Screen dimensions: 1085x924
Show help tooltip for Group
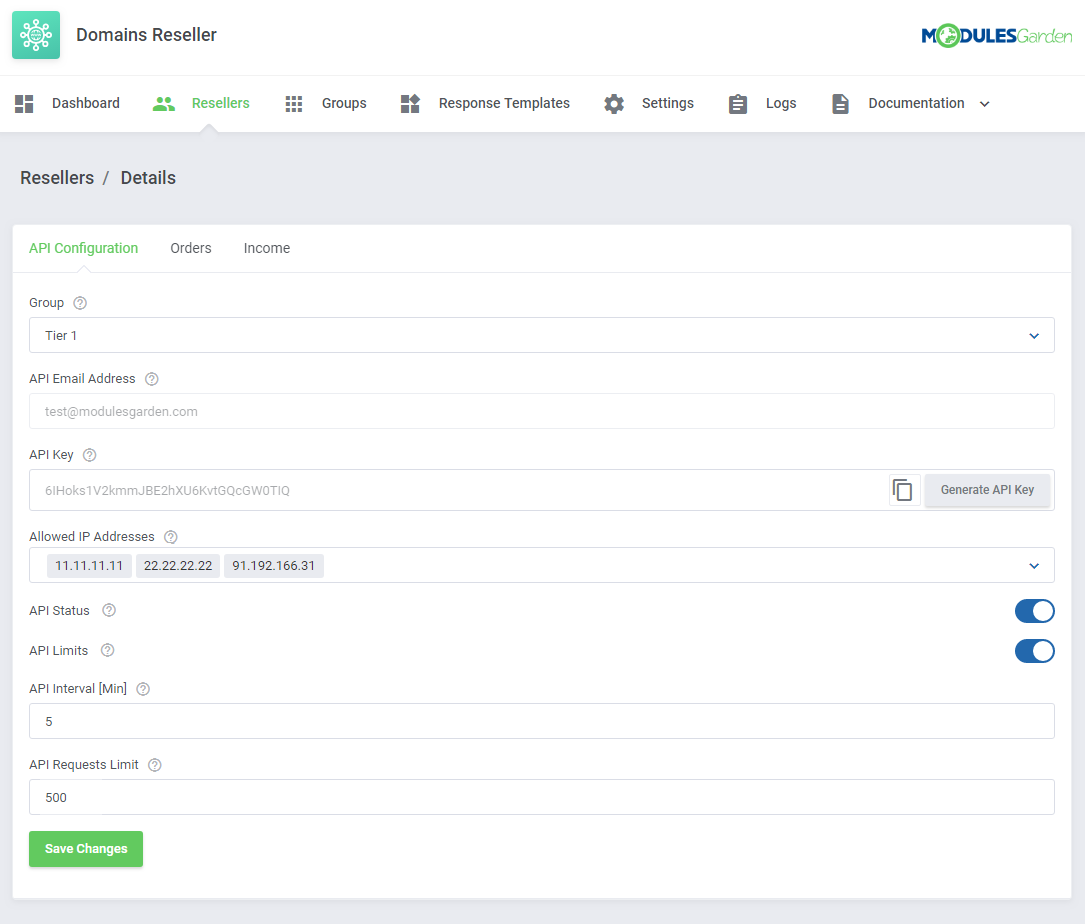click(x=80, y=303)
